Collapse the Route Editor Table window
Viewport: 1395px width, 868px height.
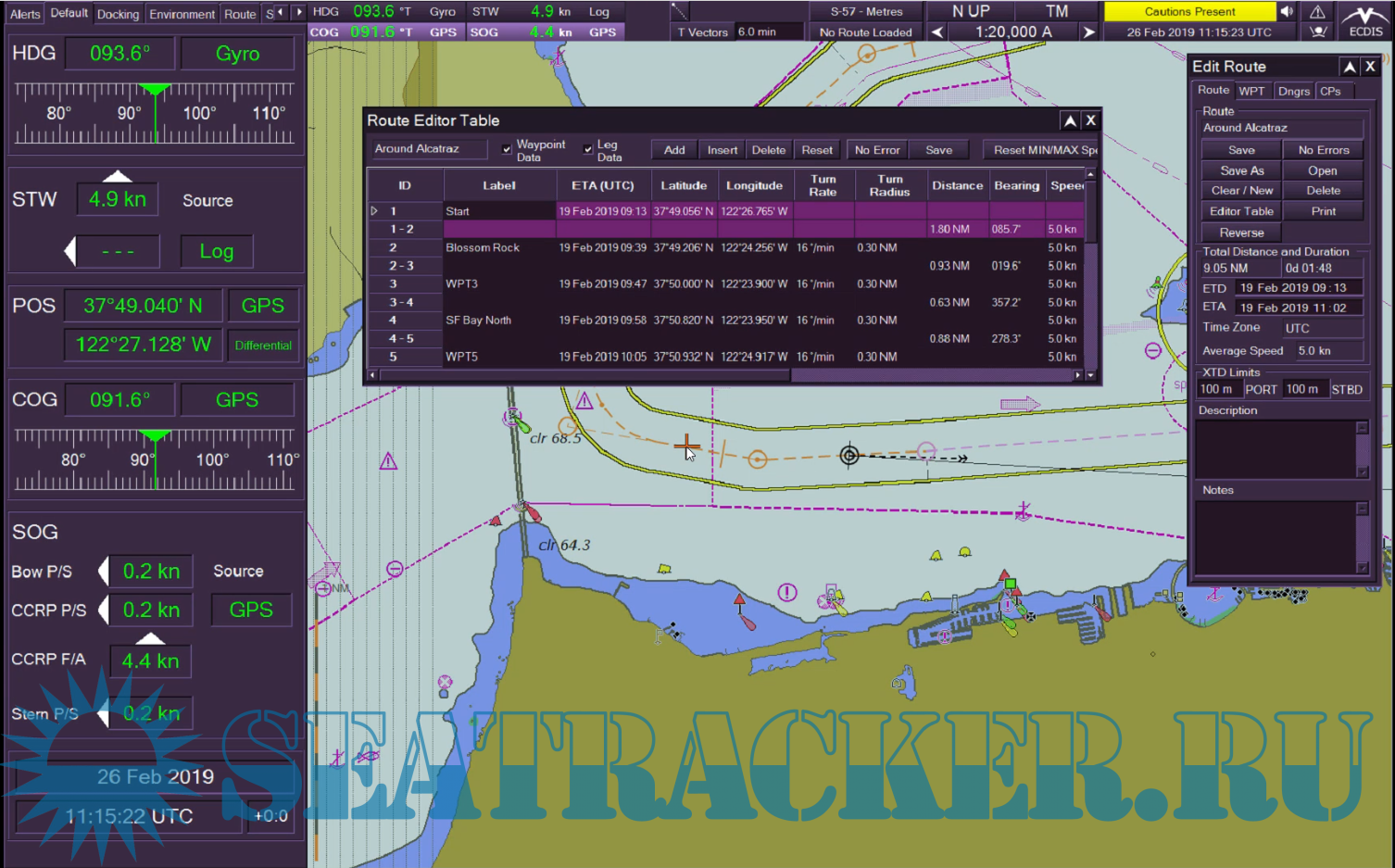coord(1070,120)
